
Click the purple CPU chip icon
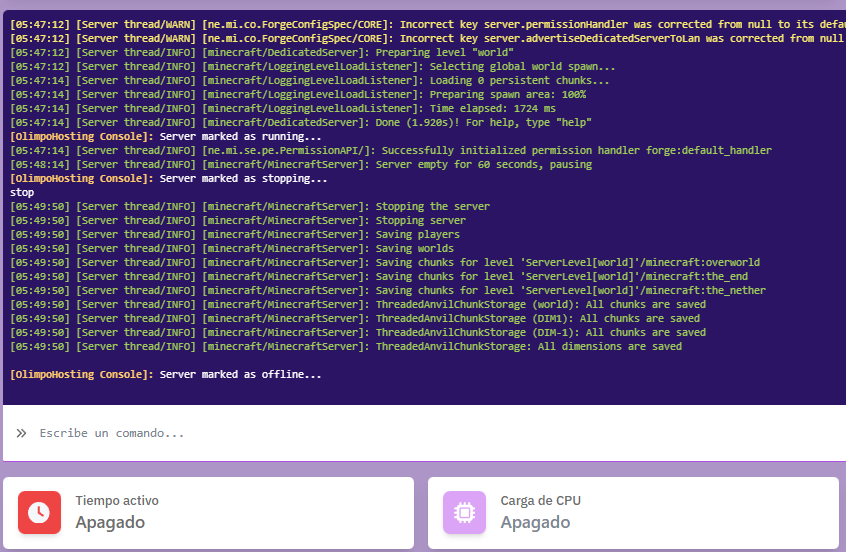(464, 512)
